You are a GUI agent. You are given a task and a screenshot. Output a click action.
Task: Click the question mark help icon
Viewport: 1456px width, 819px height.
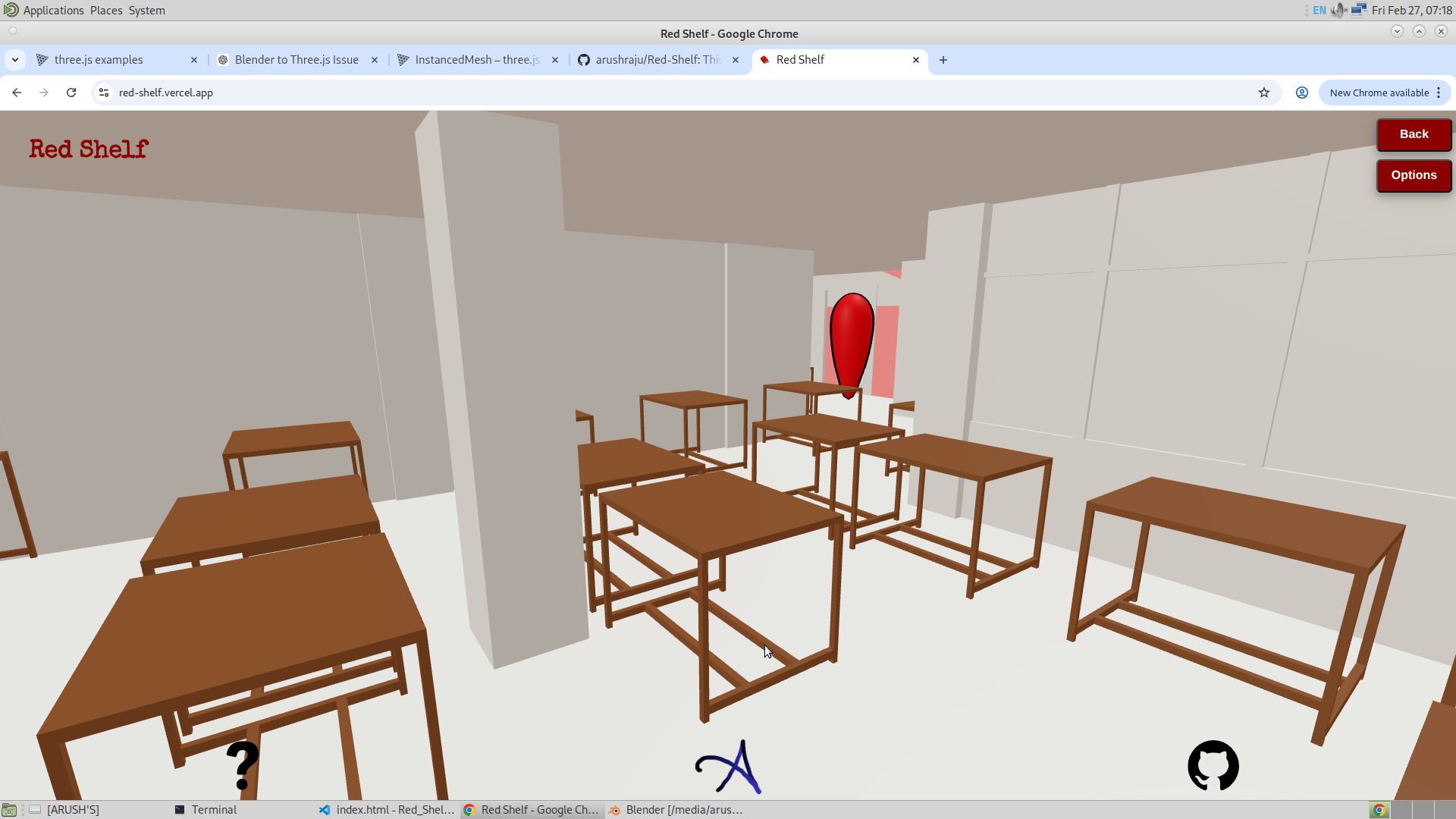tap(243, 766)
